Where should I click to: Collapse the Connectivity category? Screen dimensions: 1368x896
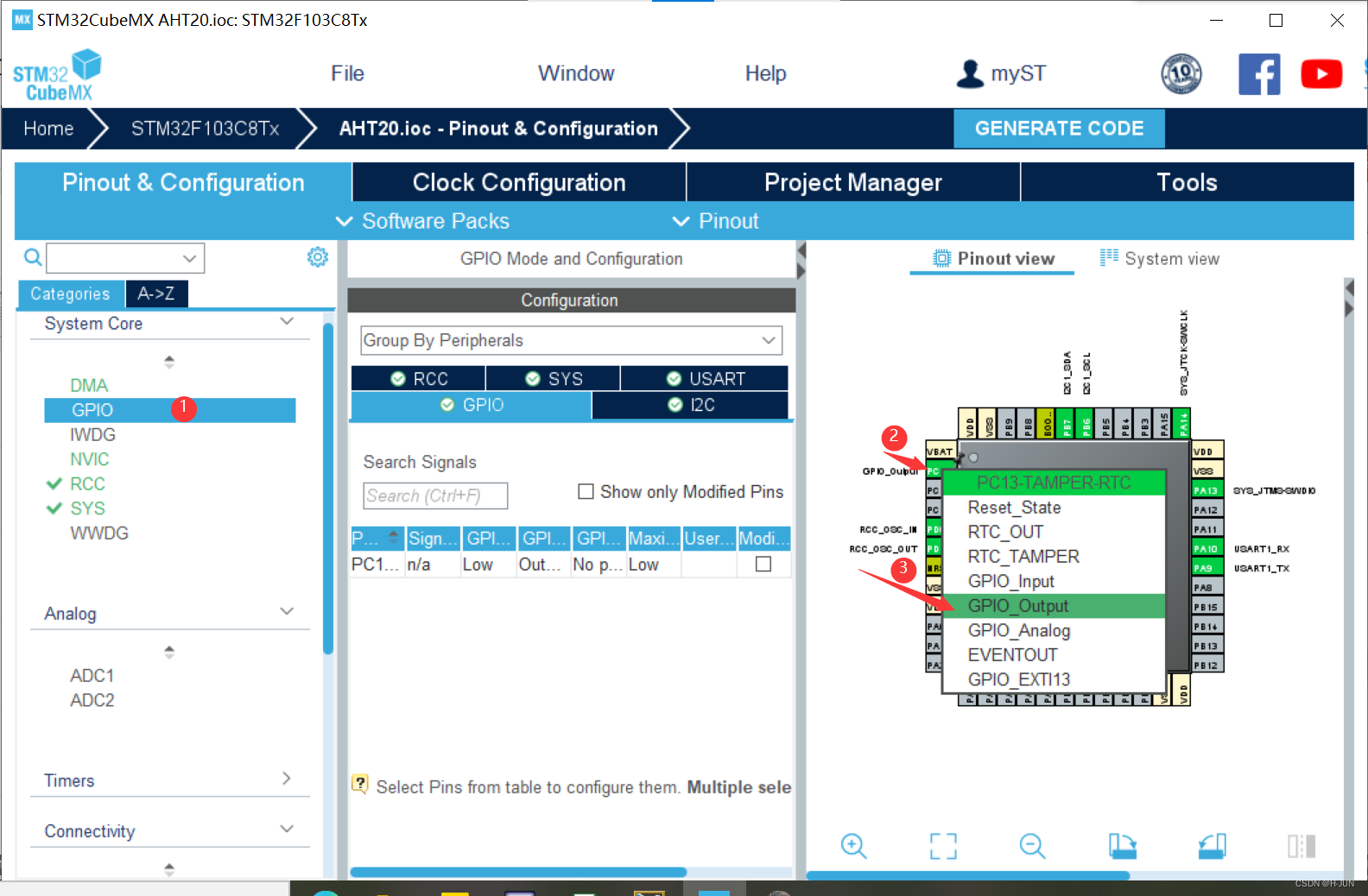287,830
